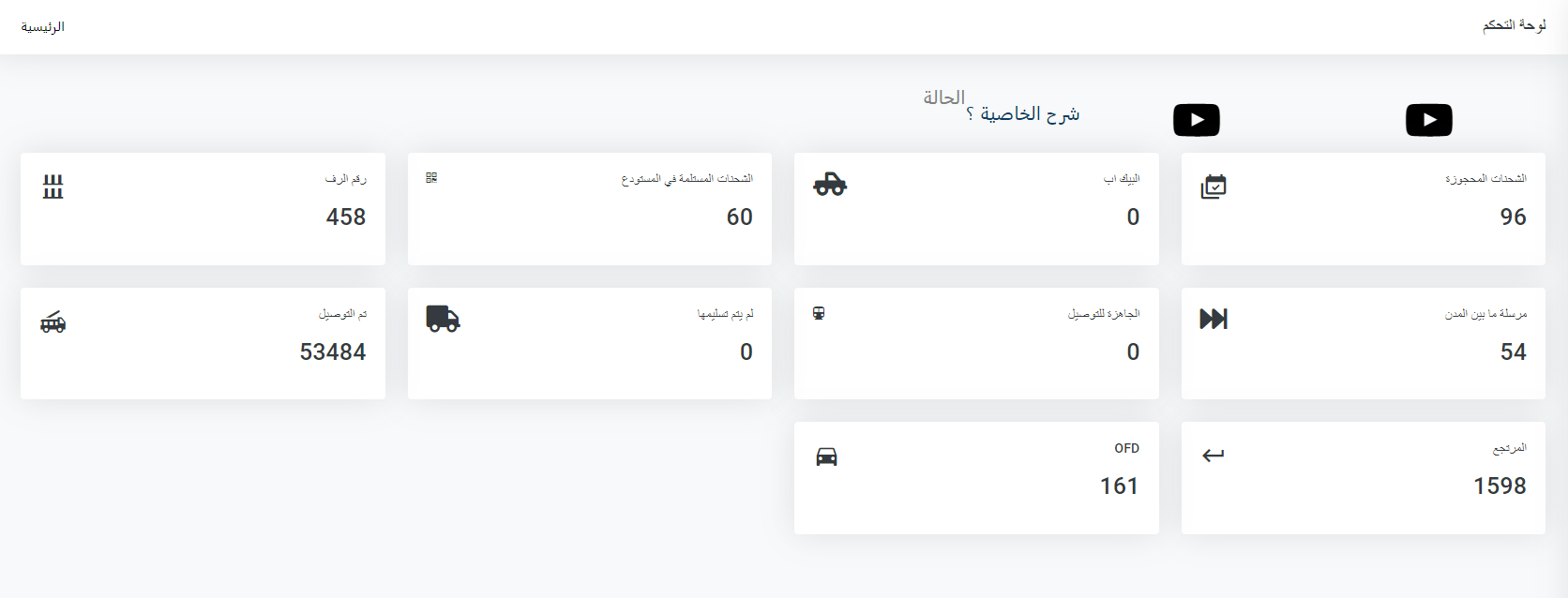Click the الحالة heading label
This screenshot has width=1568, height=598.
click(x=943, y=97)
